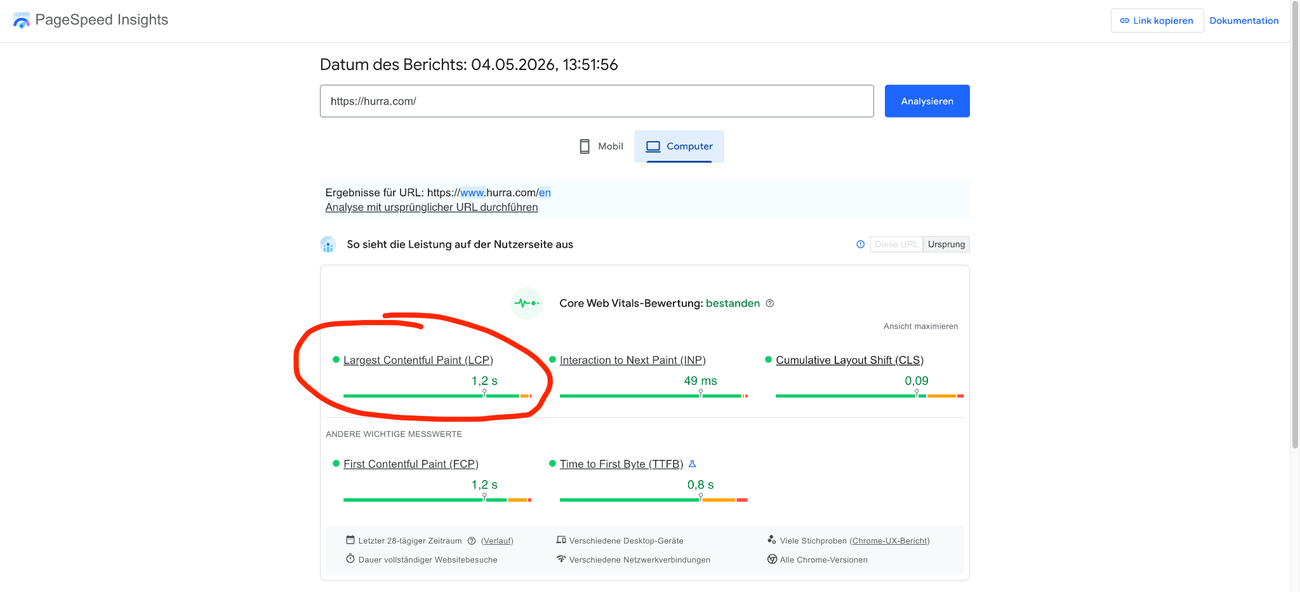Click the help icon after bestanden

click(x=770, y=303)
